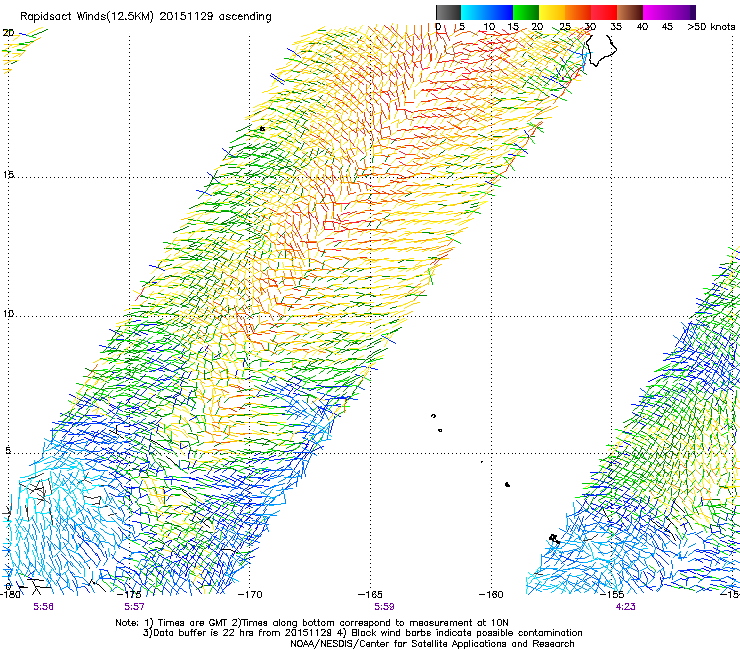Click the longitude axis label '-165'
The height and width of the screenshot is (650, 740).
(x=370, y=594)
